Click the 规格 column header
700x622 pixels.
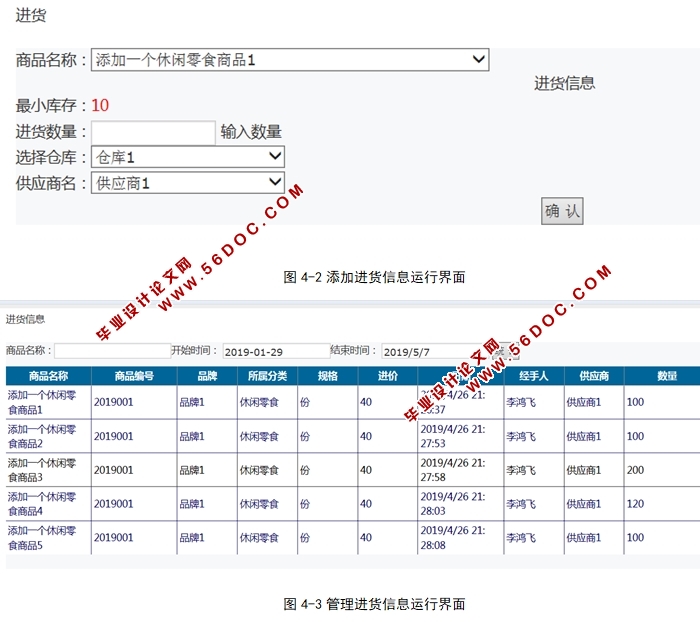pos(328,376)
